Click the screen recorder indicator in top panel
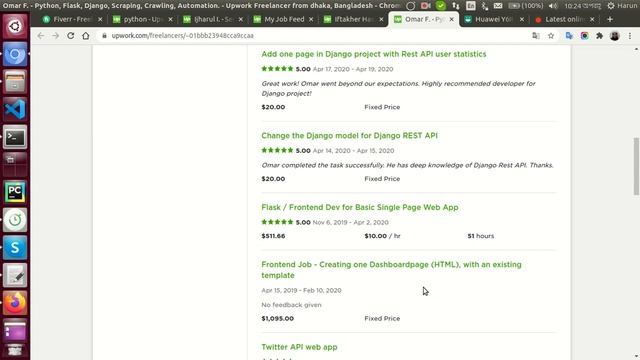Viewport: 640px width, 360px height. (x=426, y=5)
